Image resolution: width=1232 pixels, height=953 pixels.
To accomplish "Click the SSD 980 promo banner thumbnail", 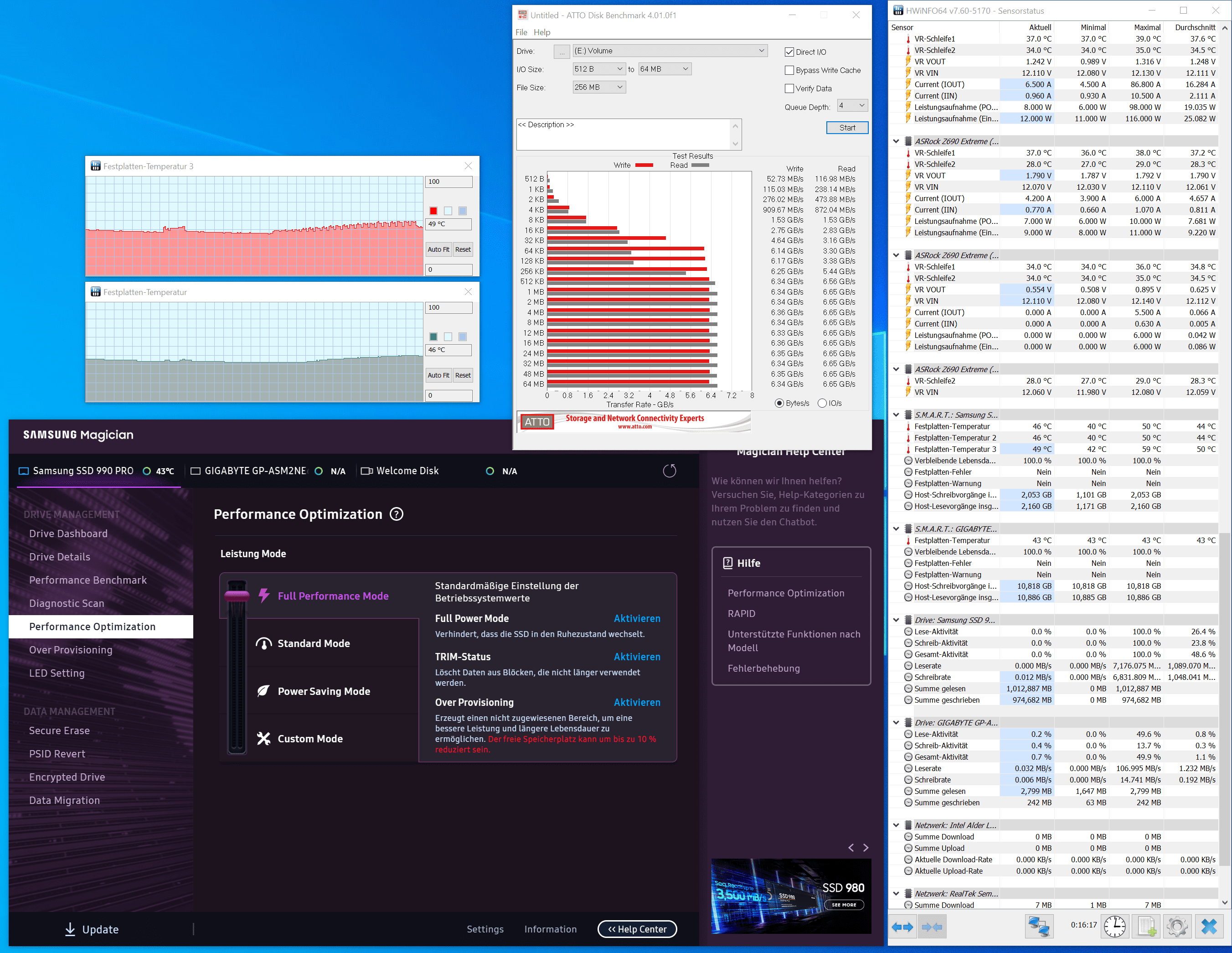I will (x=791, y=896).
